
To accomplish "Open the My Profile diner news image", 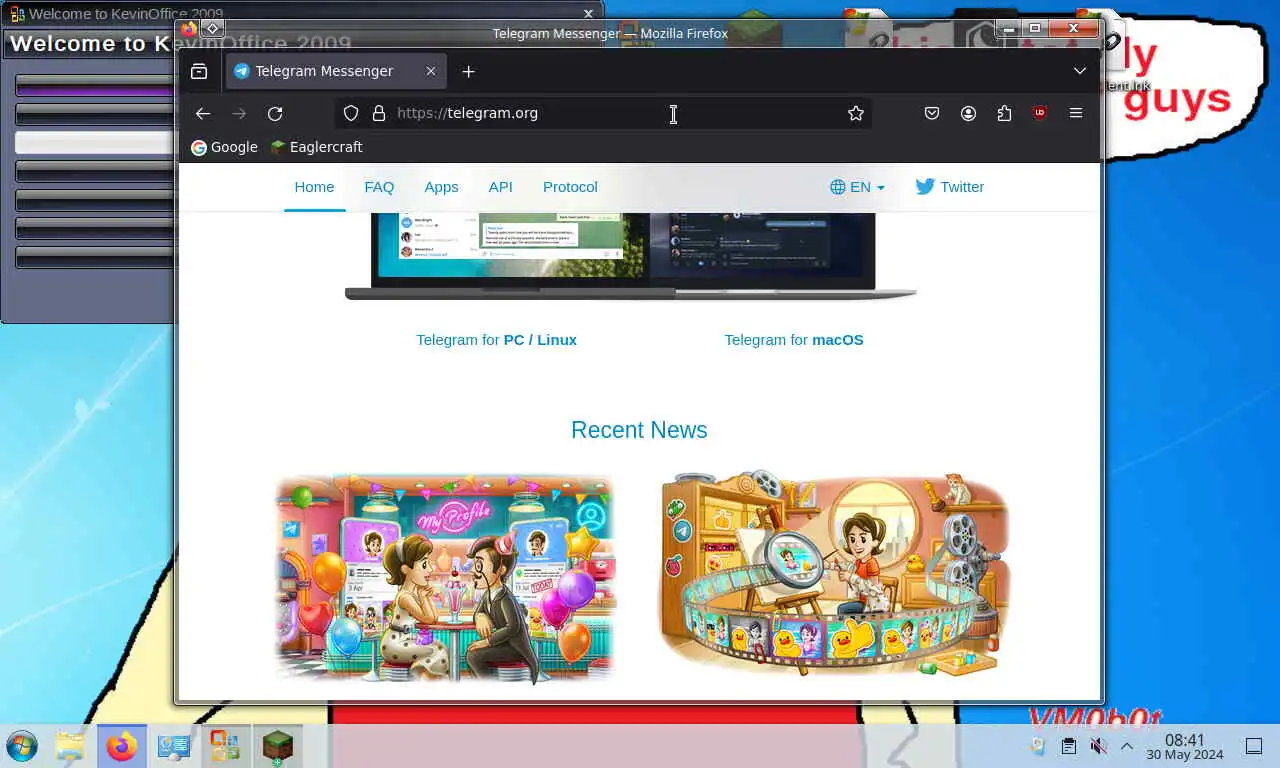I will [445, 578].
